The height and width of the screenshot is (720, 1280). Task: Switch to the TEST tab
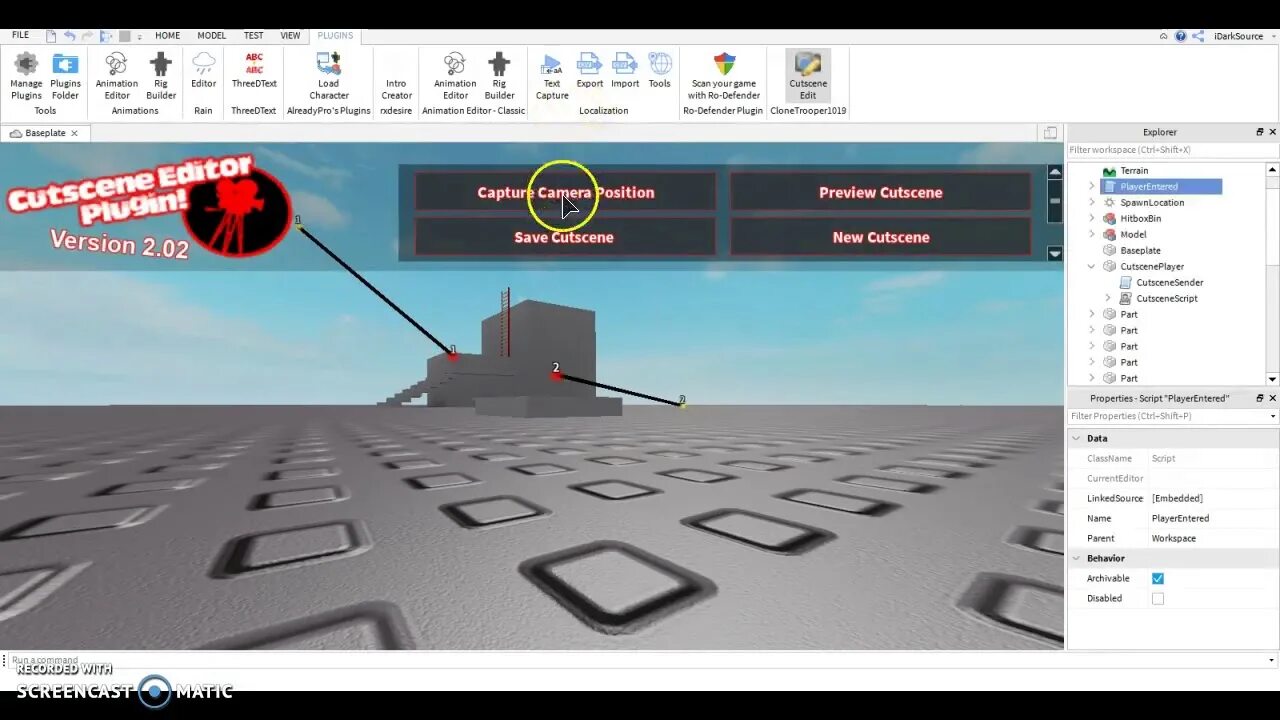click(254, 35)
